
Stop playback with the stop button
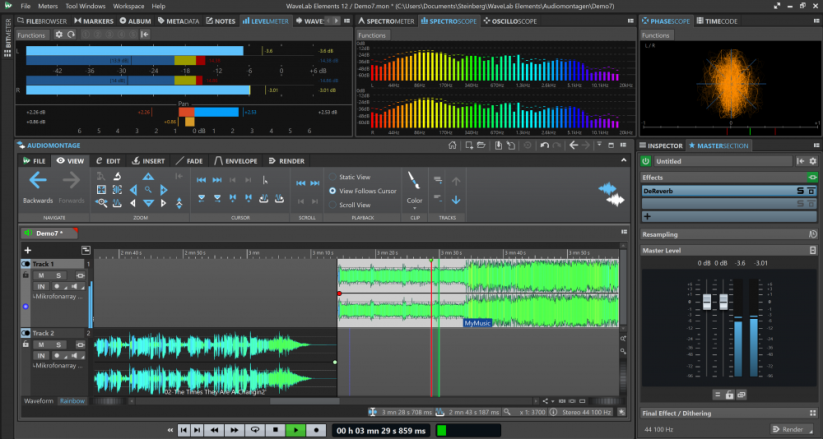click(x=275, y=430)
